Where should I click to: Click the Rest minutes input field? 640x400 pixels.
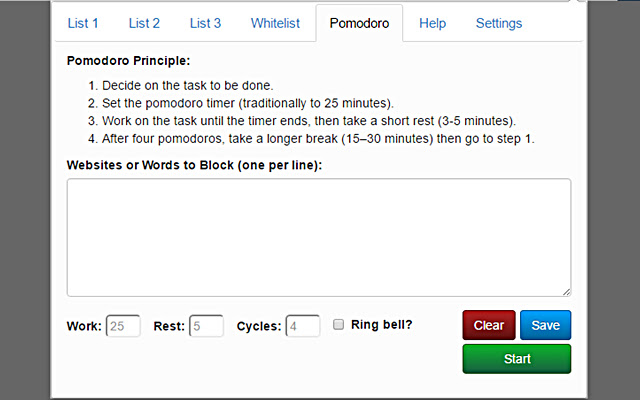click(206, 326)
